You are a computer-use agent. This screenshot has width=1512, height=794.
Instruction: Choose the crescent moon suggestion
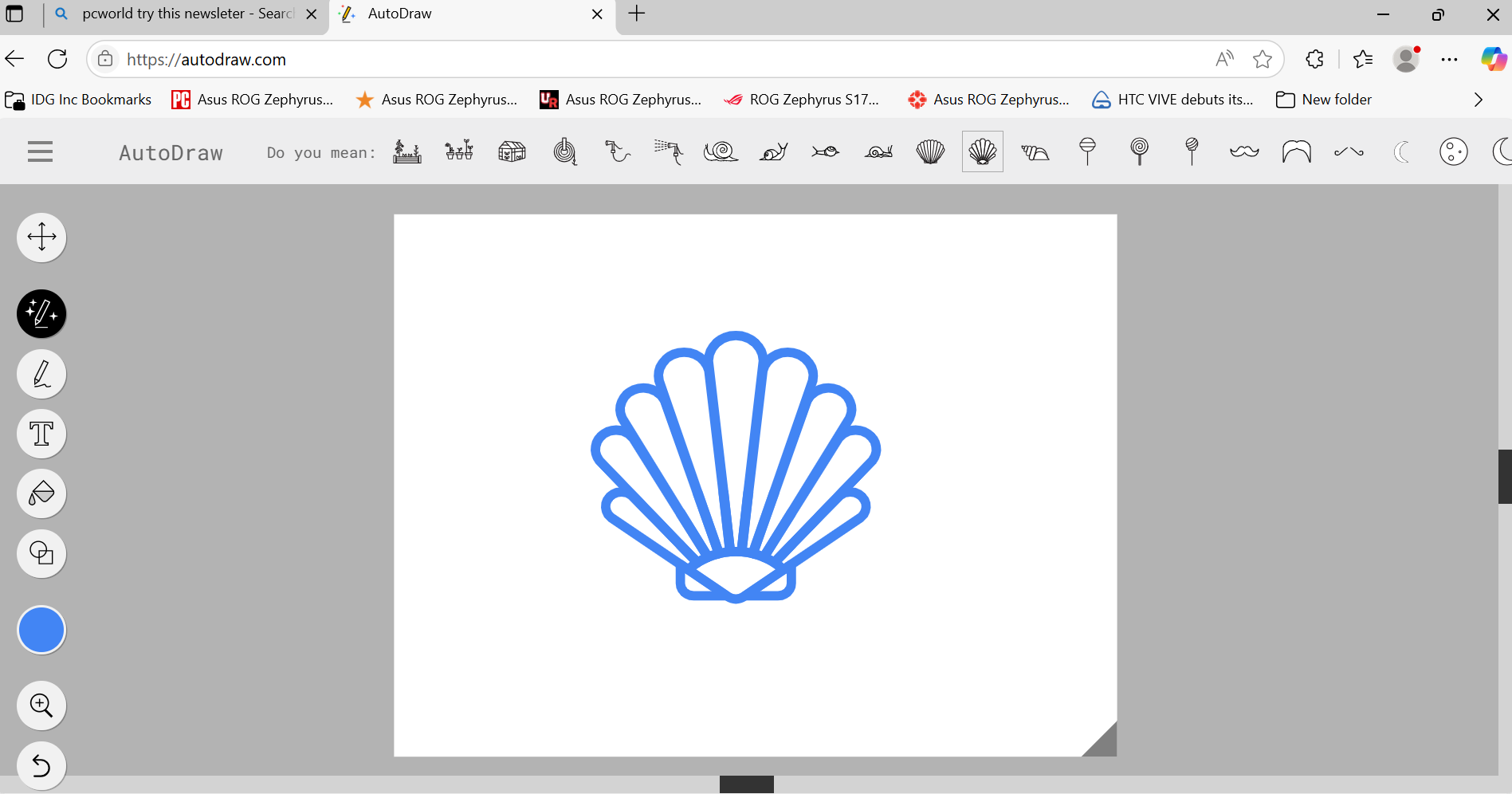tap(1402, 151)
